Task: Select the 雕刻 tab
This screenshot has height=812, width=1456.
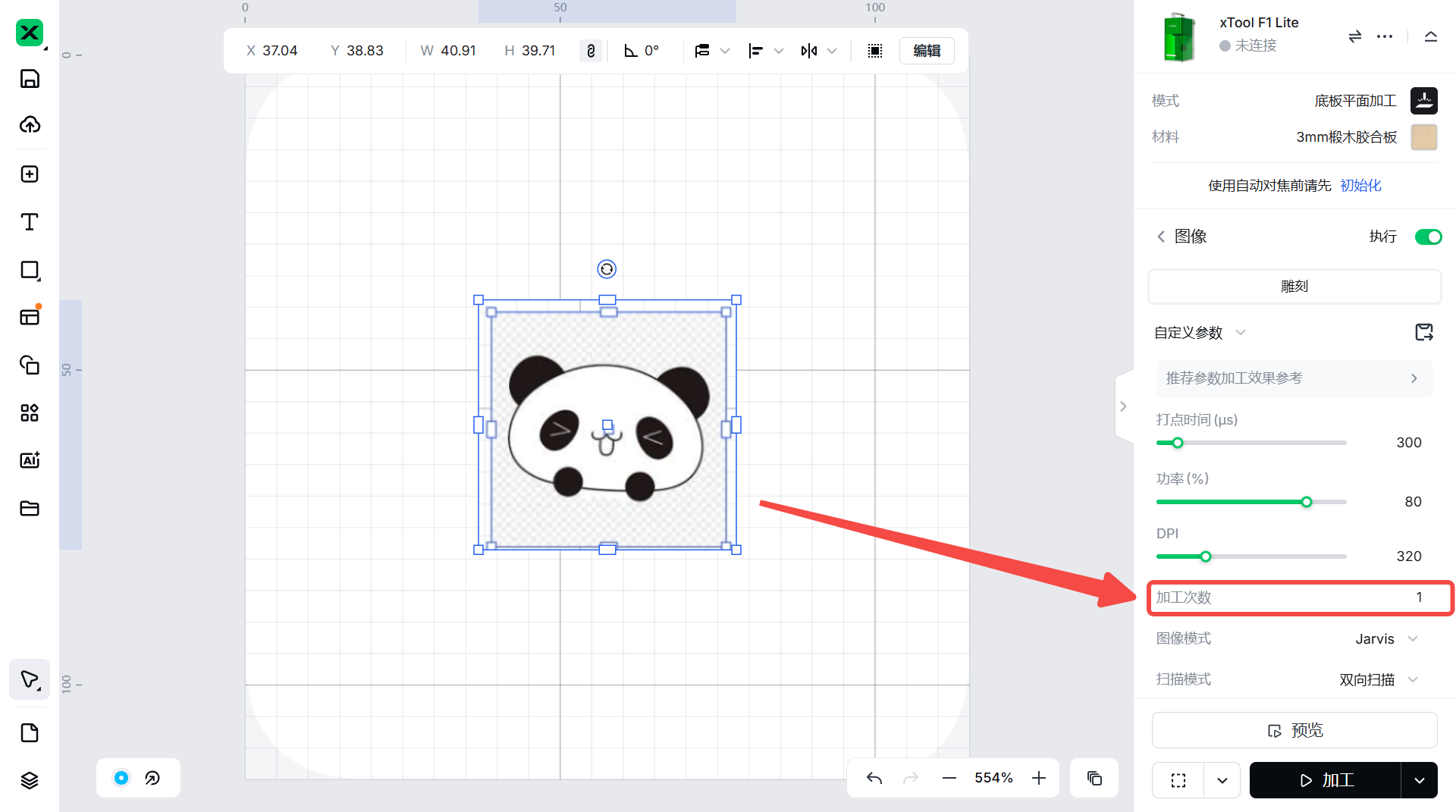Action: (1294, 287)
